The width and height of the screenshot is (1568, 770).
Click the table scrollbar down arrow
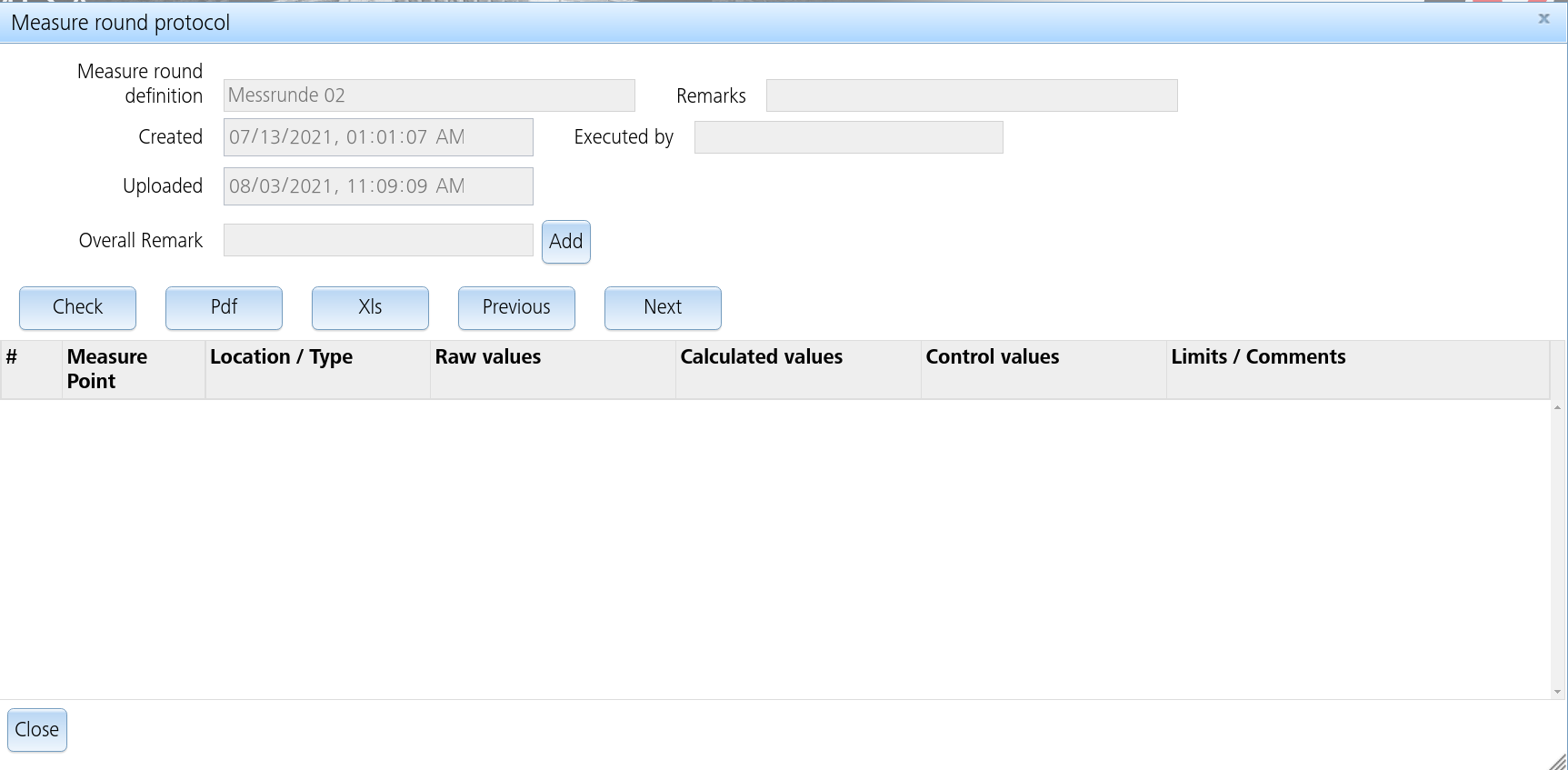(x=1557, y=692)
